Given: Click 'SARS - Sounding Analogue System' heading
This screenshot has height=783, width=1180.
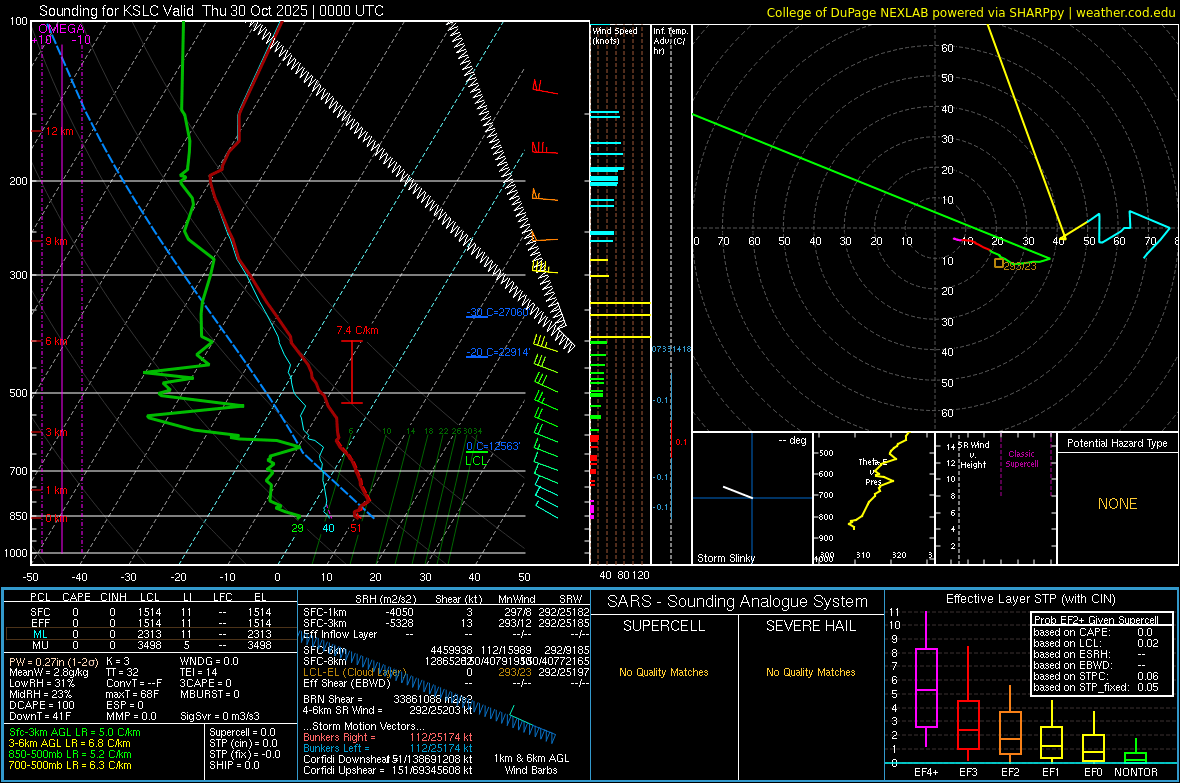Looking at the screenshot, I should click(x=738, y=602).
